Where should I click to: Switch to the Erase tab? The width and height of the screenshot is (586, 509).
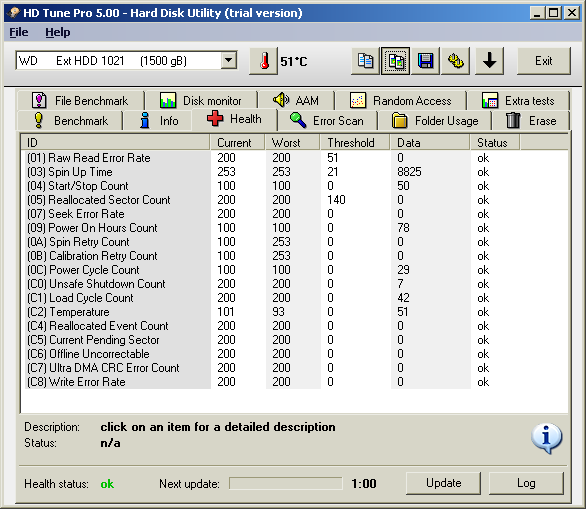click(x=531, y=121)
